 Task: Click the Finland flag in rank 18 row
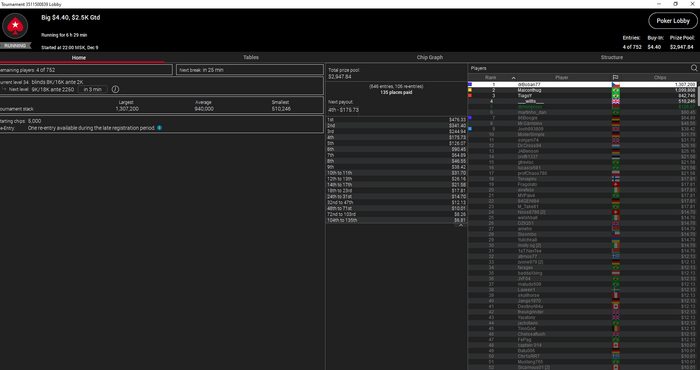coord(616,179)
